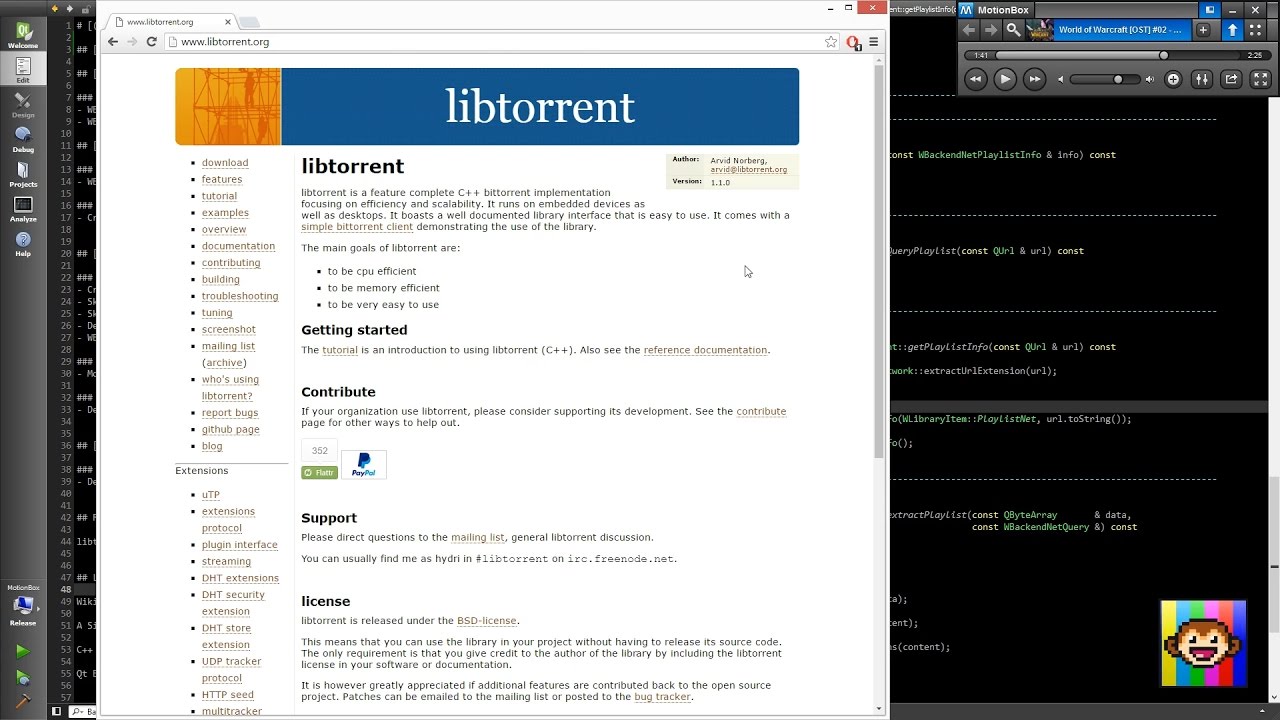This screenshot has width=1280, height=720.
Task: Select the www.libtorrent.org tab
Action: [x=170, y=21]
